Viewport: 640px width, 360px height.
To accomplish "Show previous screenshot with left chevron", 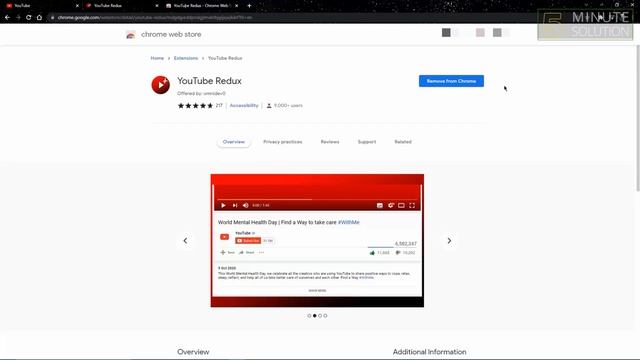I will click(x=185, y=241).
